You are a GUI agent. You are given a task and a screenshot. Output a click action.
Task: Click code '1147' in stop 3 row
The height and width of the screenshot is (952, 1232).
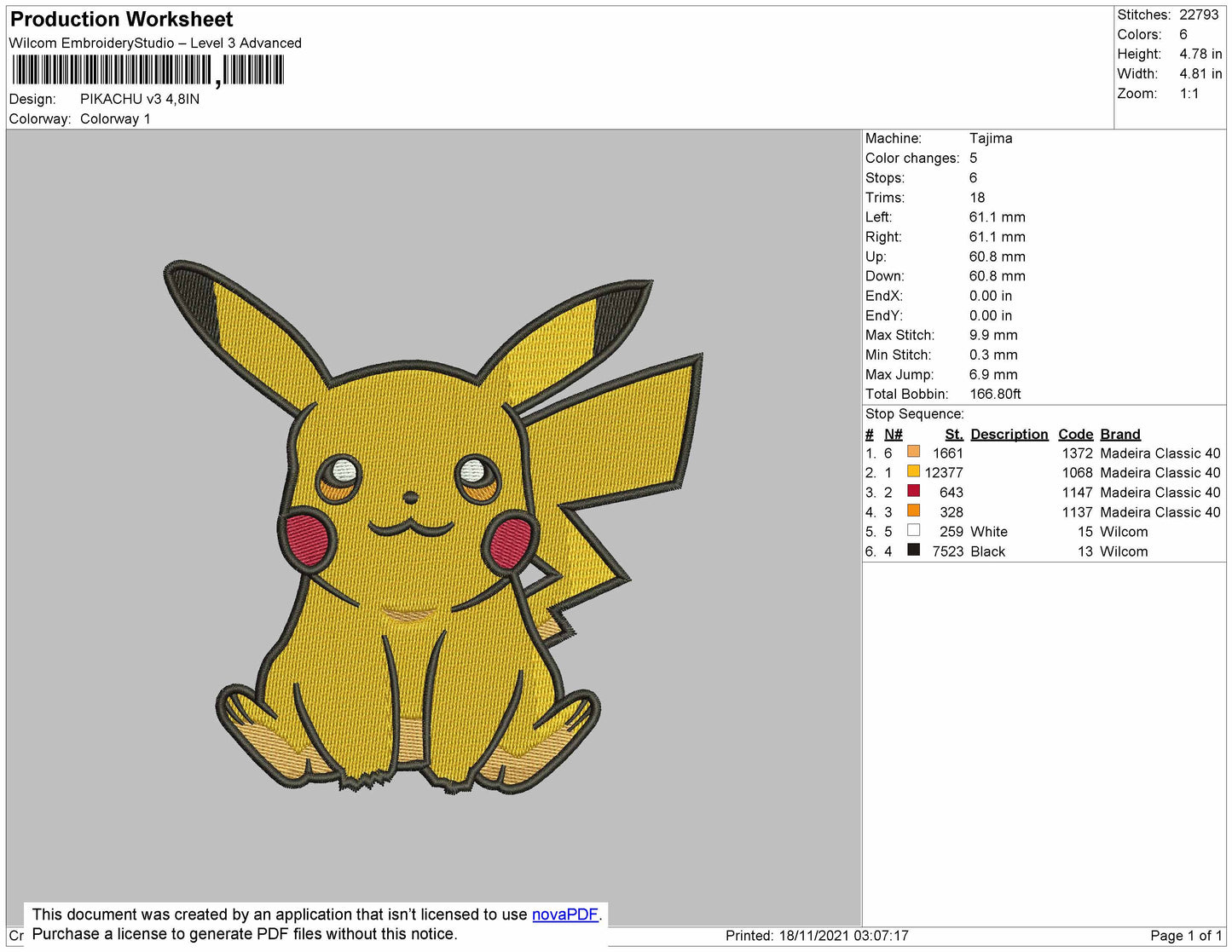pos(1077,493)
